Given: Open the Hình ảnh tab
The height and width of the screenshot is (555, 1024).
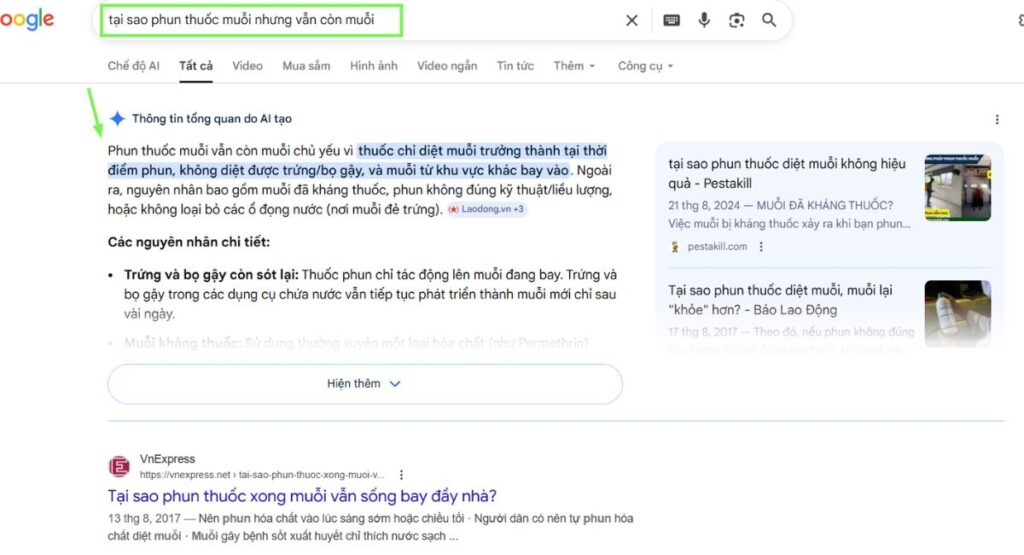Looking at the screenshot, I should (374, 66).
